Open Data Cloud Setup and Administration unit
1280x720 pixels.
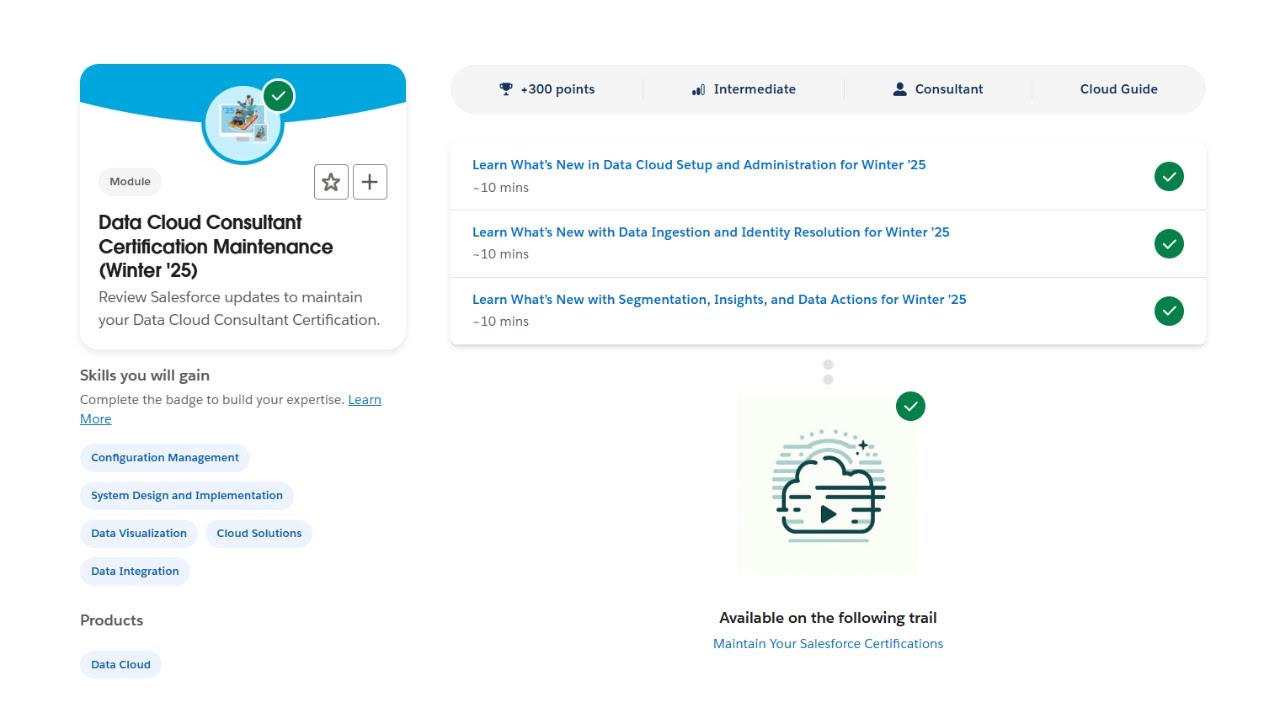tap(699, 165)
